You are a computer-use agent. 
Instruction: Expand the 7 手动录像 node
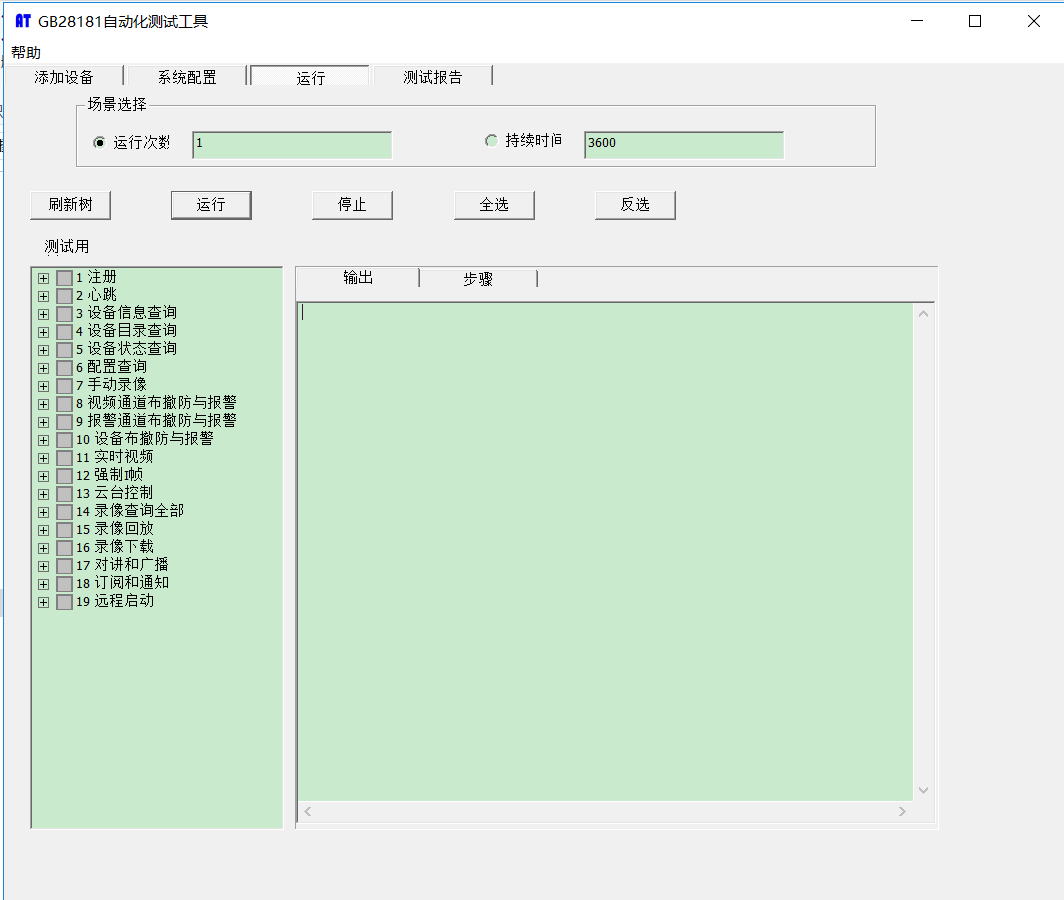[x=43, y=386]
